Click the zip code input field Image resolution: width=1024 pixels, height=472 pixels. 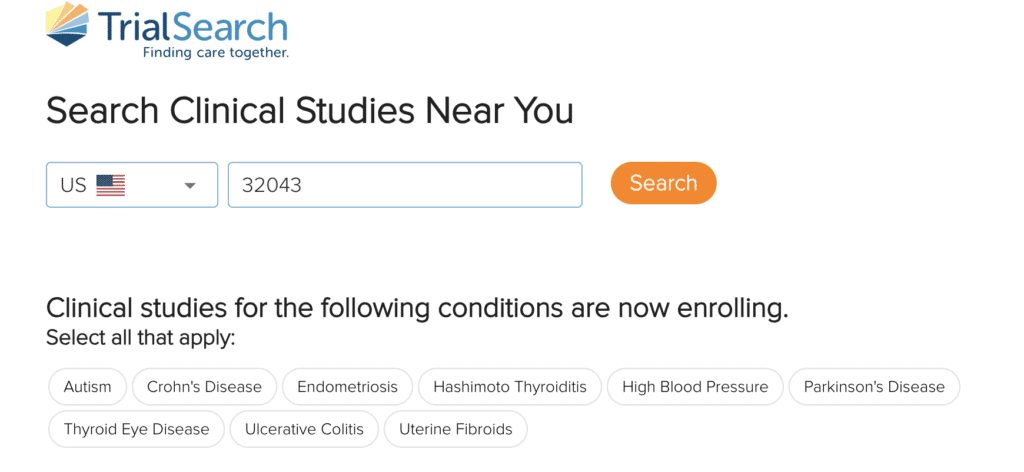(x=405, y=185)
